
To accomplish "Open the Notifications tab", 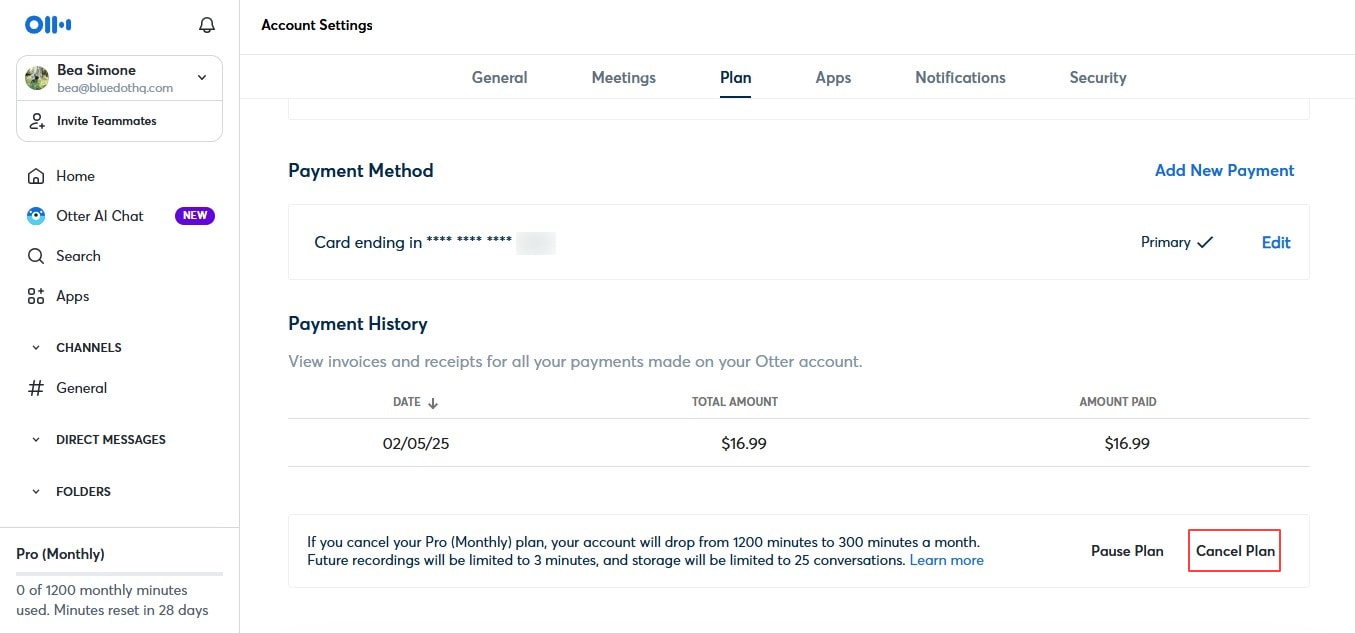I will tap(960, 77).
